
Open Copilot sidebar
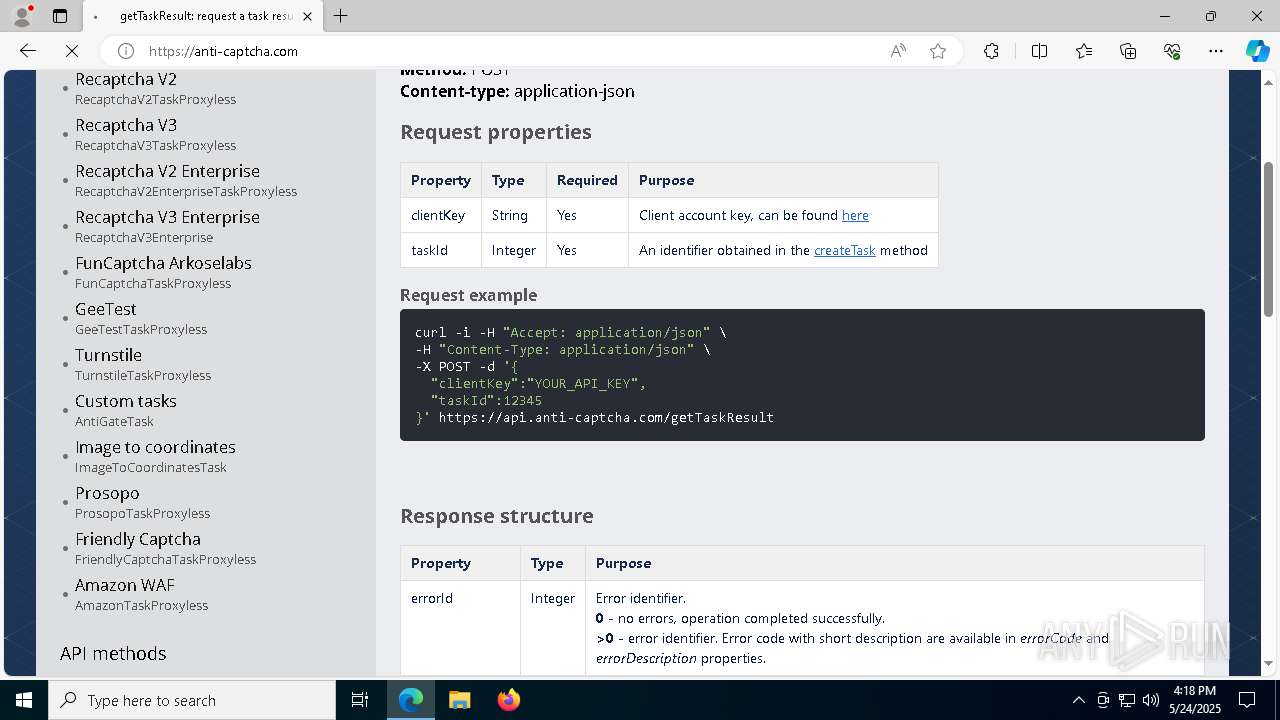[1257, 51]
